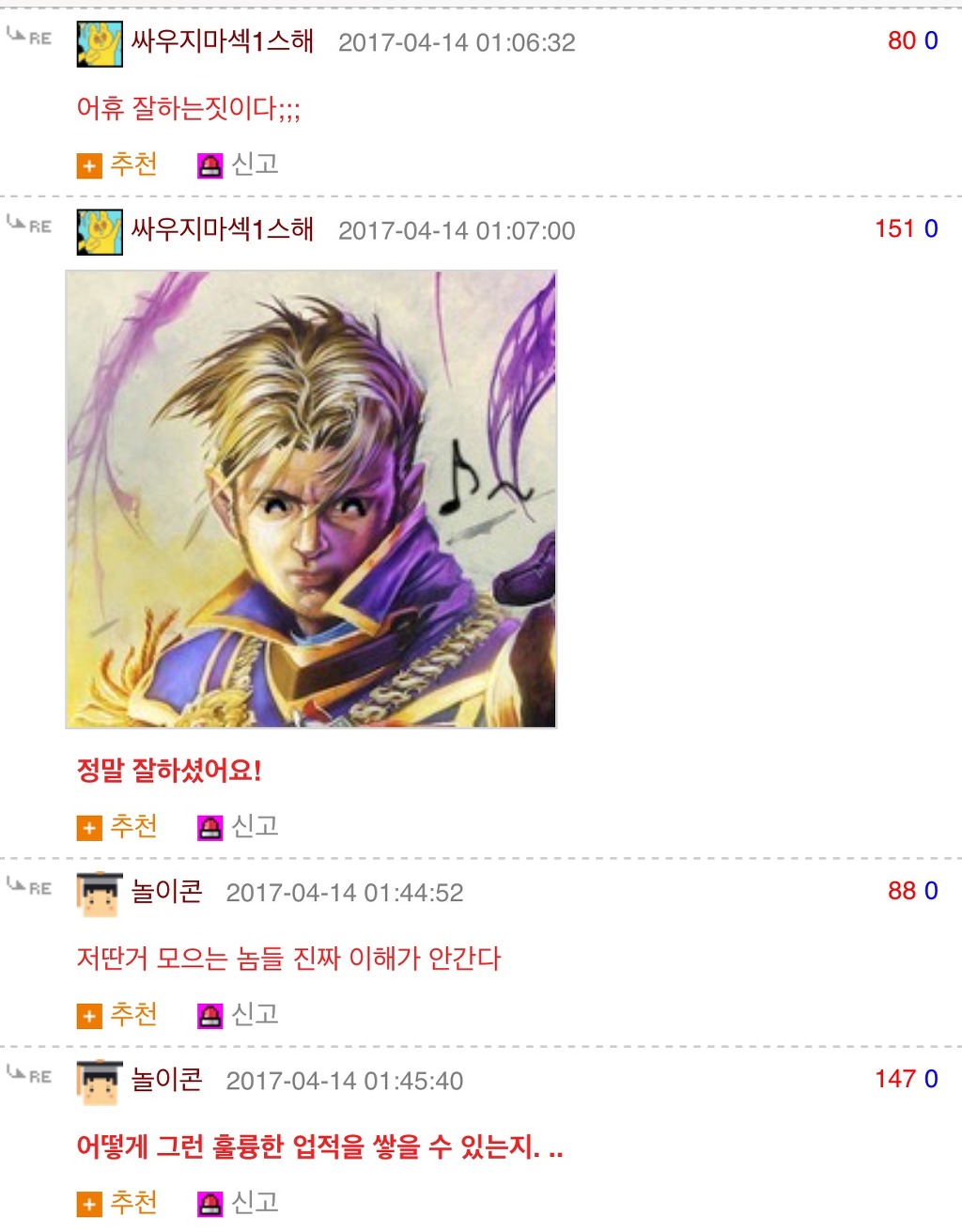
Task: Click the 추천 text under 어휴 잘하는짓이다
Action: tap(133, 164)
